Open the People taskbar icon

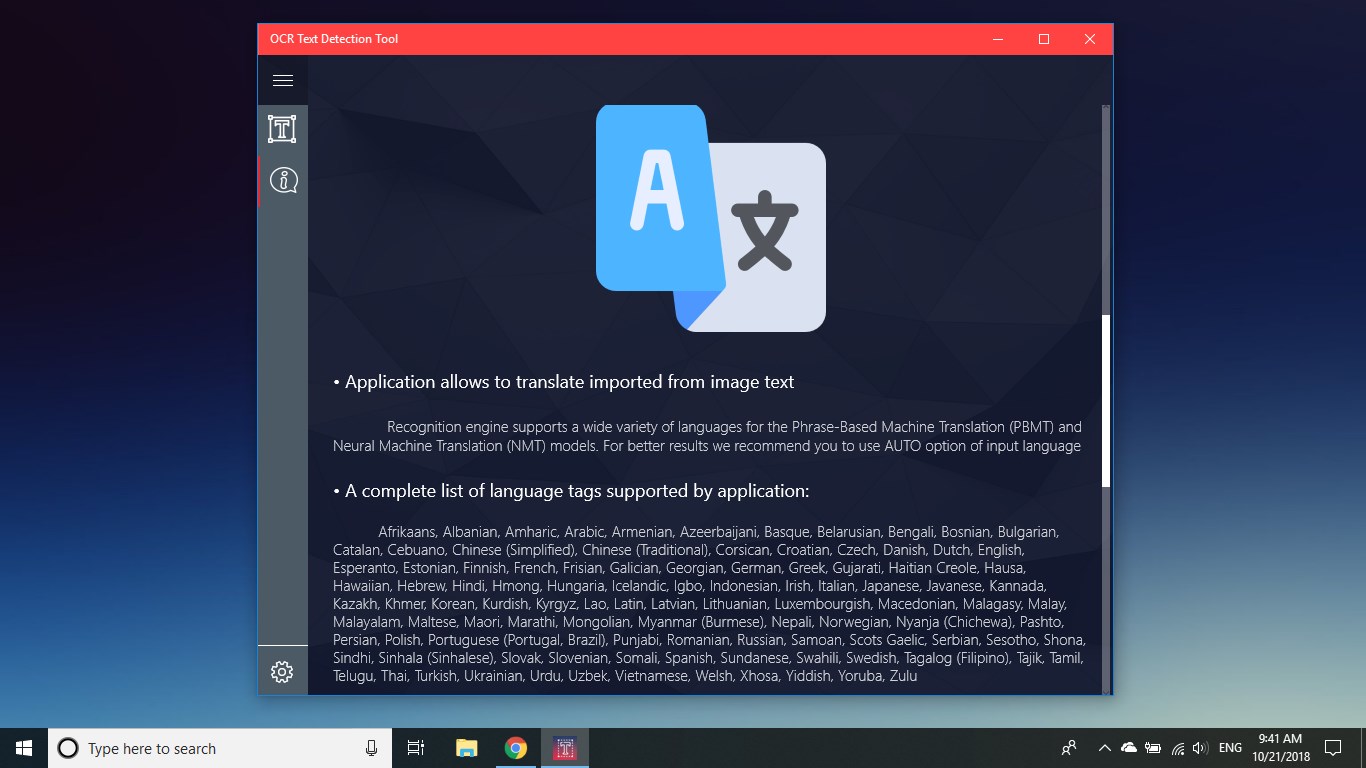pos(1069,748)
